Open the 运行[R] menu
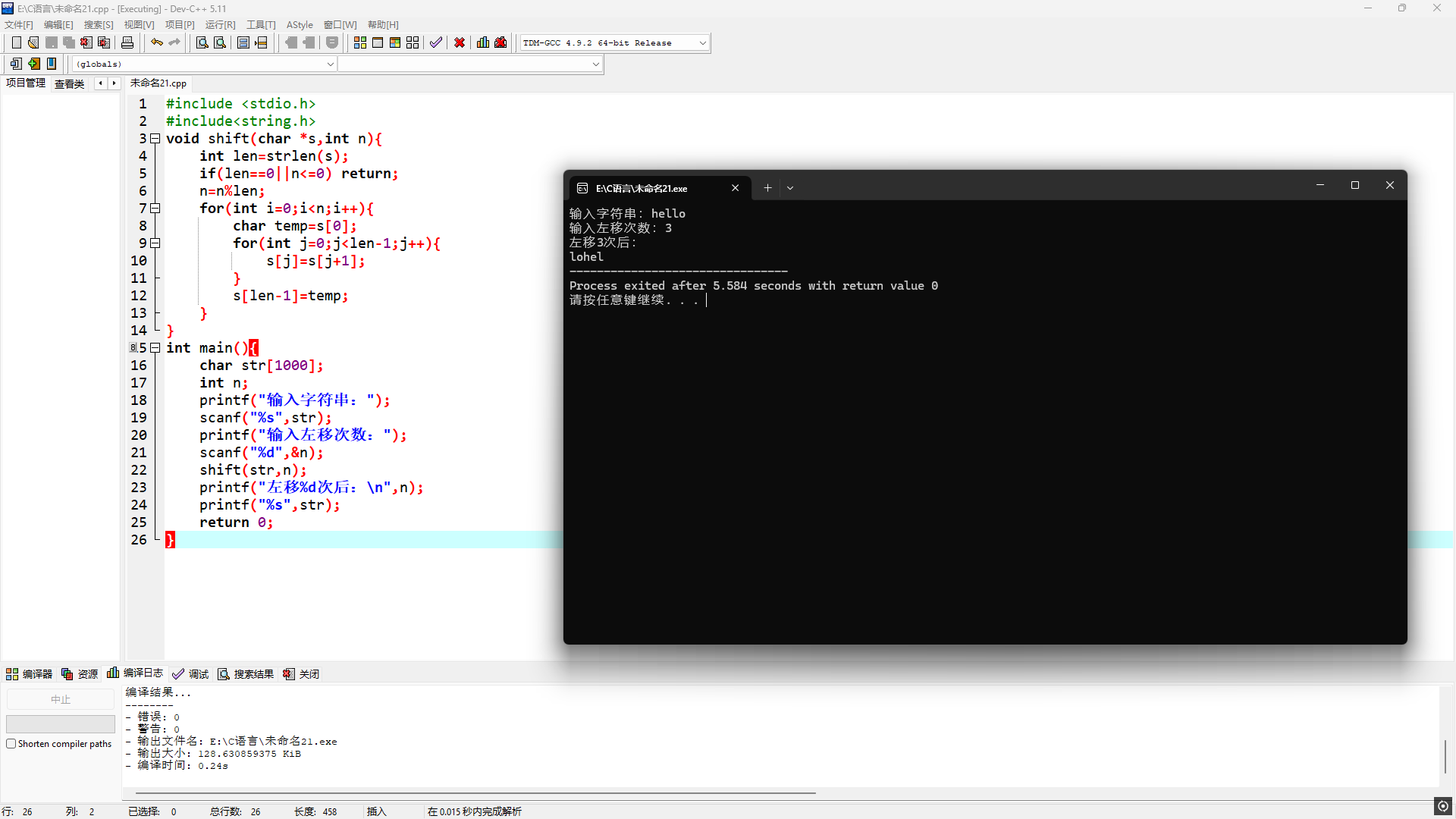Image resolution: width=1456 pixels, height=819 pixels. tap(220, 25)
